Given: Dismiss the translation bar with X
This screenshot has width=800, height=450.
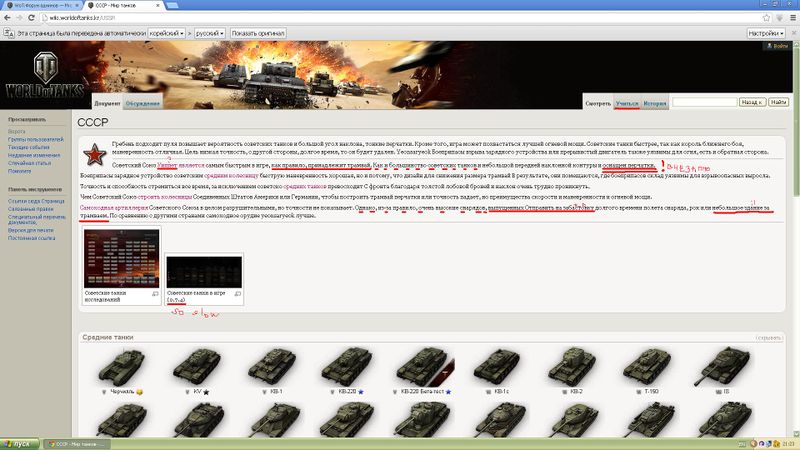Looking at the screenshot, I should coord(794,33).
